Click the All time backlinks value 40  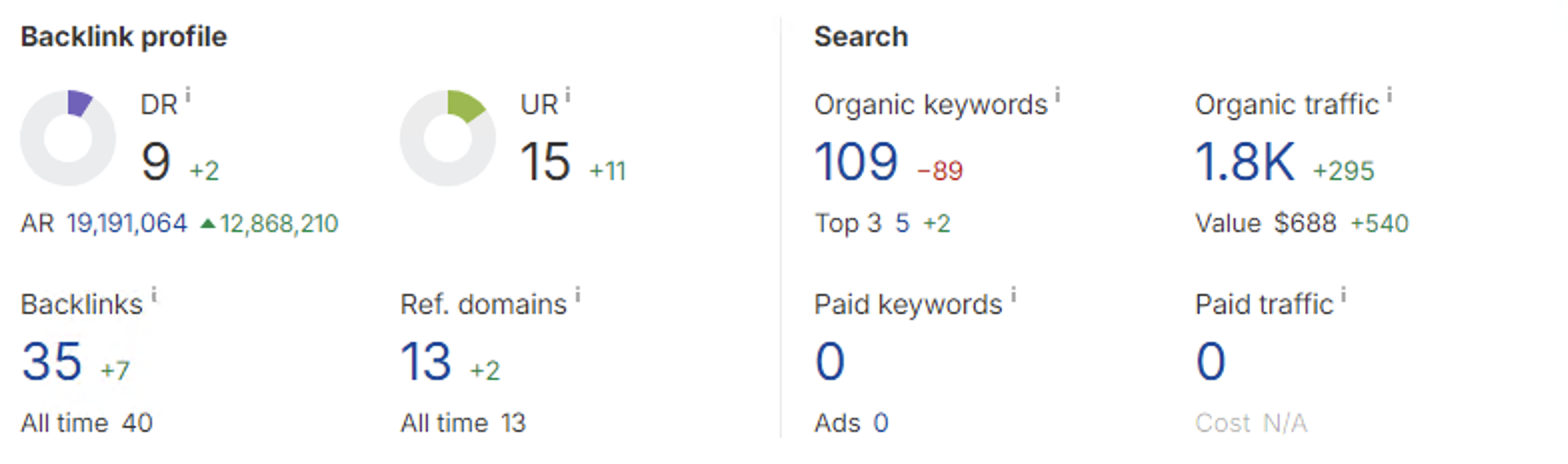point(137,423)
